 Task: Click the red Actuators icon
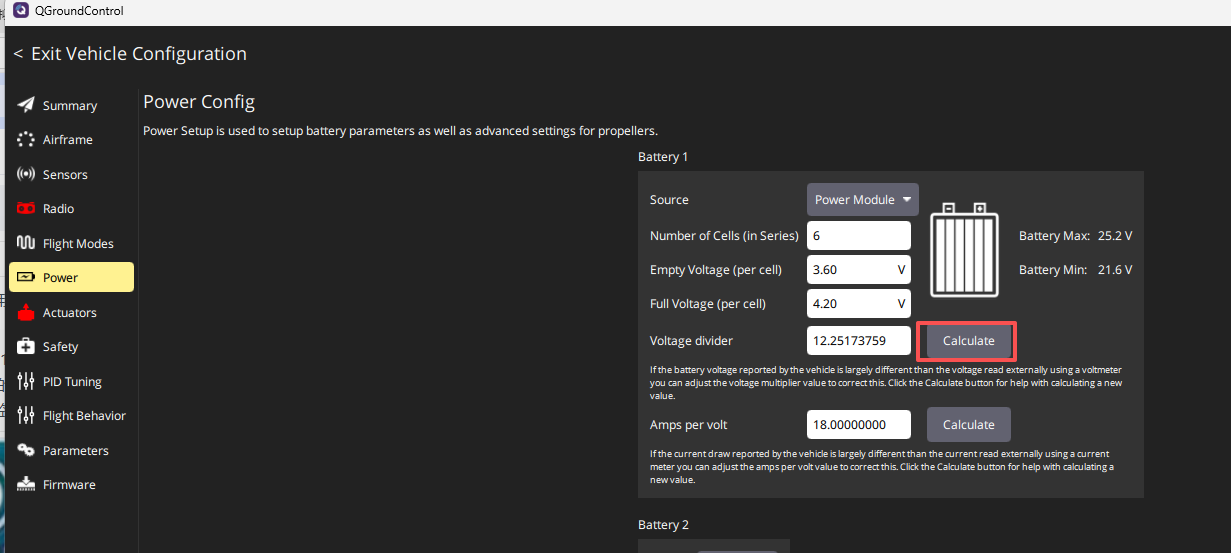tap(26, 313)
